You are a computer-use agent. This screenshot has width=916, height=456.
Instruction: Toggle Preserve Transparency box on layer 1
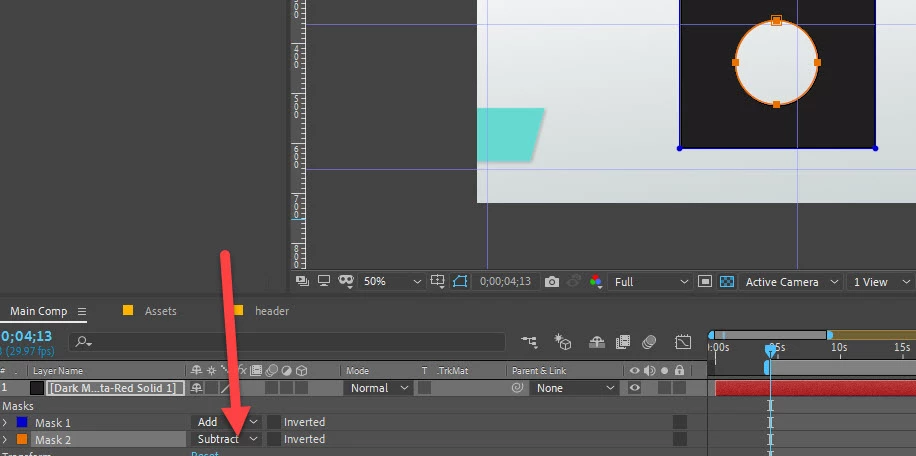pos(424,388)
